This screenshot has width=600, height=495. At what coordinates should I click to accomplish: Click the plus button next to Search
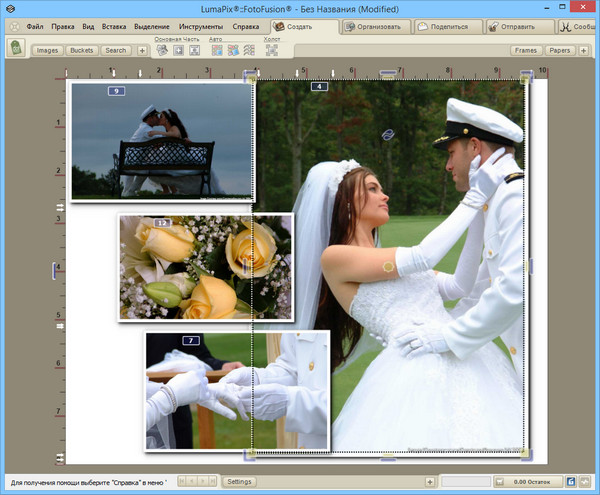pos(142,50)
